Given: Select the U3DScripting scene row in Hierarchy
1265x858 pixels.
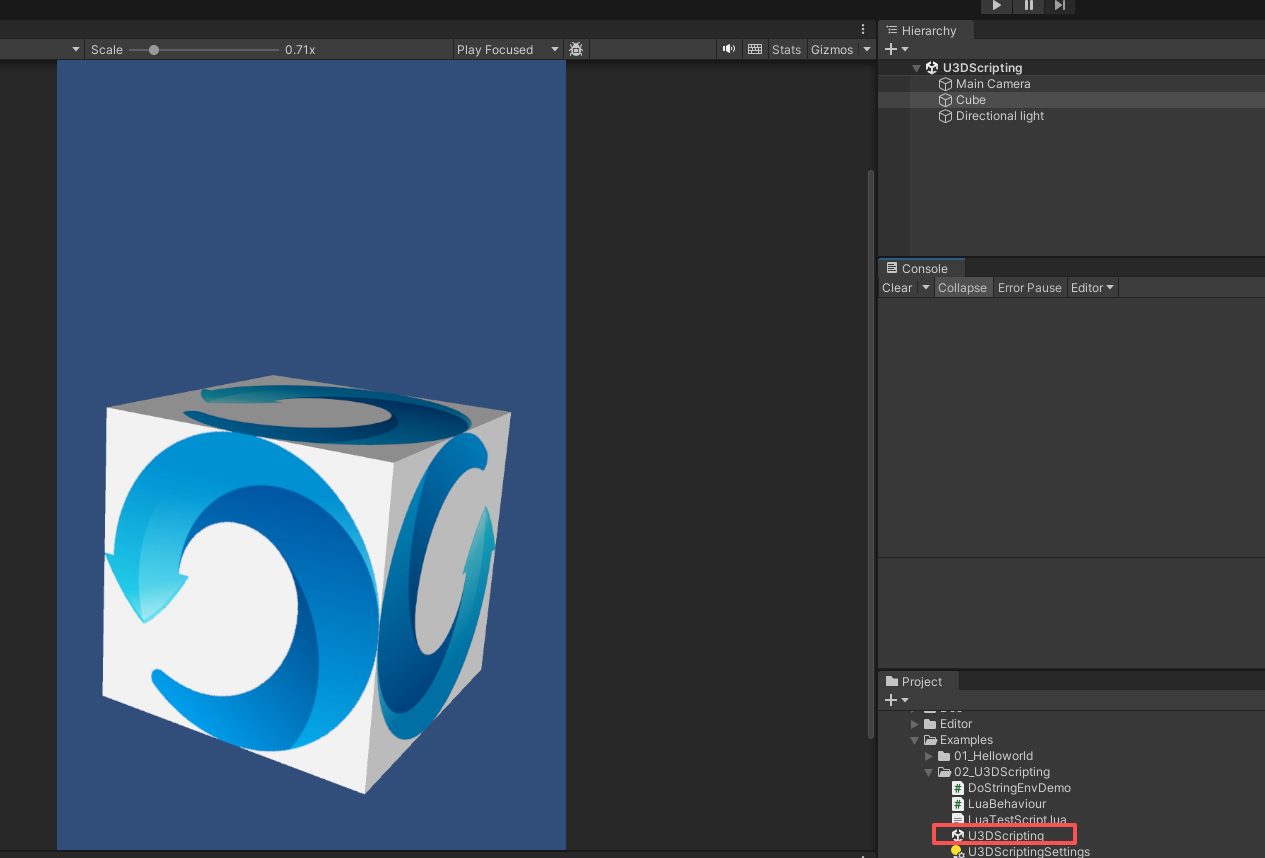Looking at the screenshot, I should click(1071, 68).
